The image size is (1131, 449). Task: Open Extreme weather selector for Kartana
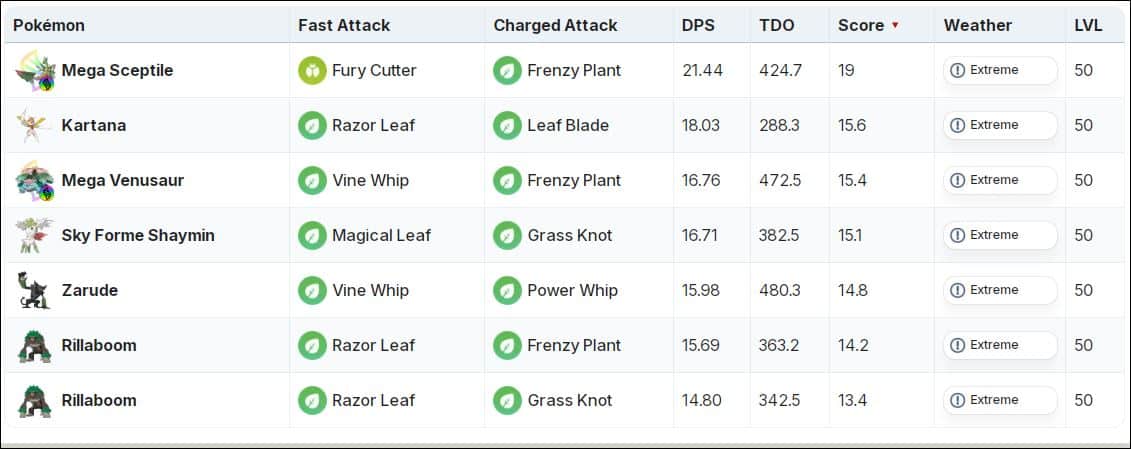[x=1000, y=125]
